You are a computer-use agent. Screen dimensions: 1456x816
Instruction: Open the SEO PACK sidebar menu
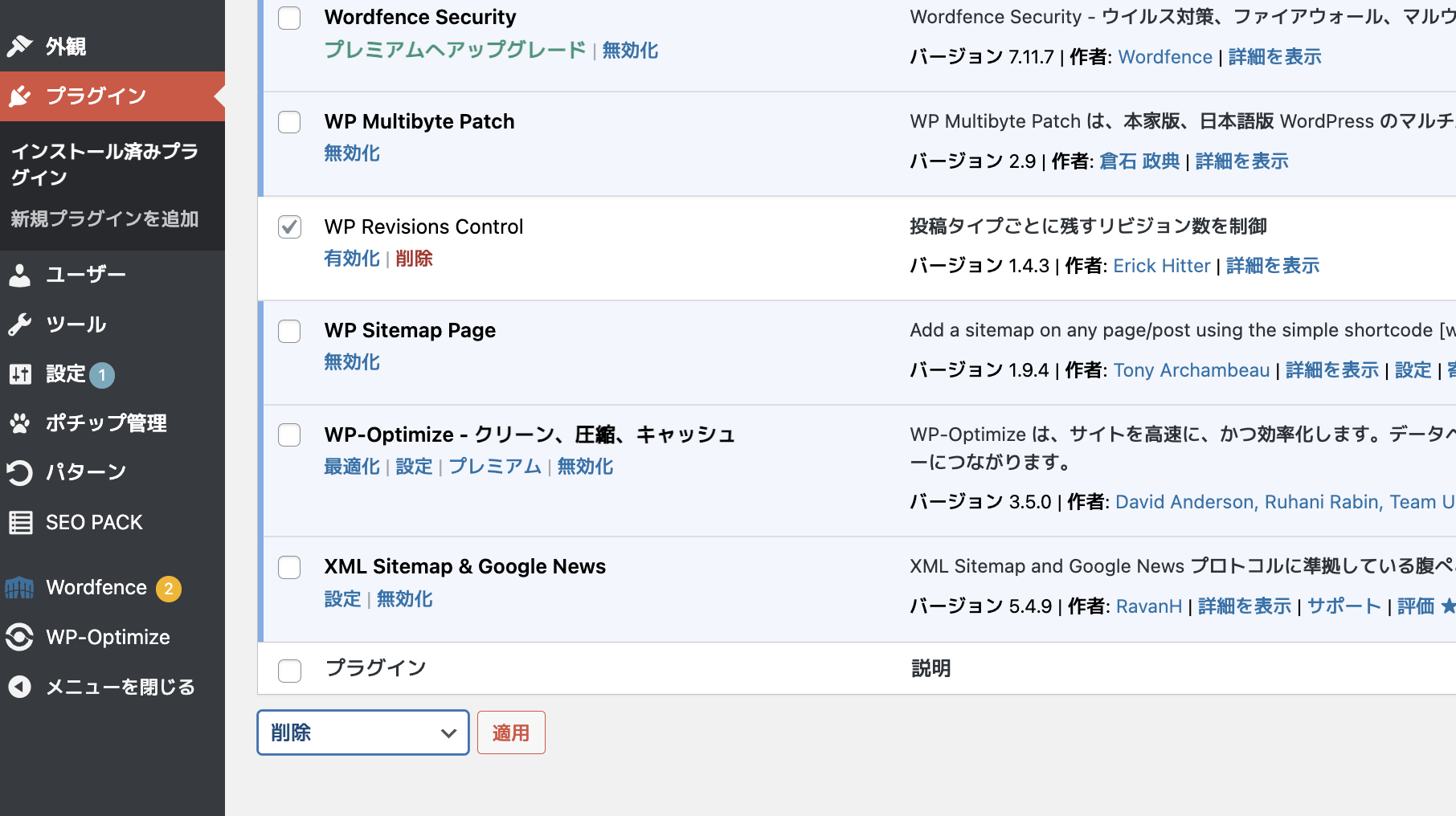[112, 523]
